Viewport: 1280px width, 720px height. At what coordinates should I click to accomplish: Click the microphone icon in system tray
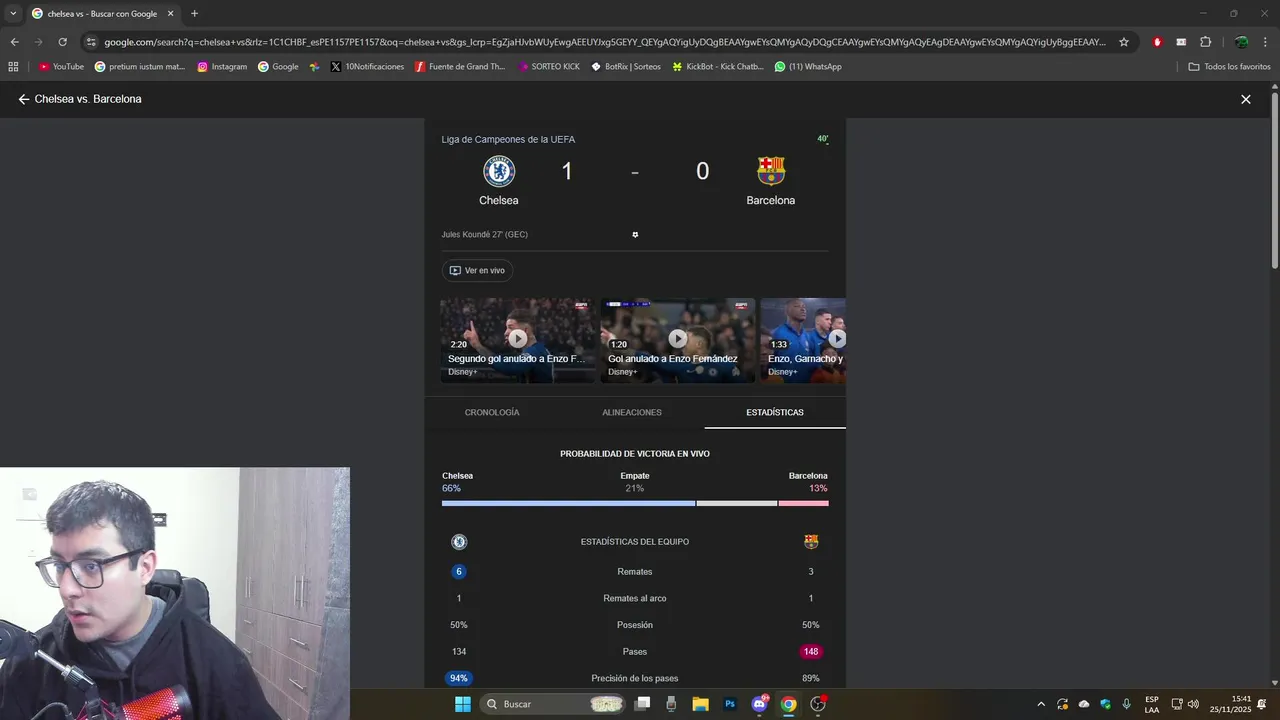(x=1127, y=704)
